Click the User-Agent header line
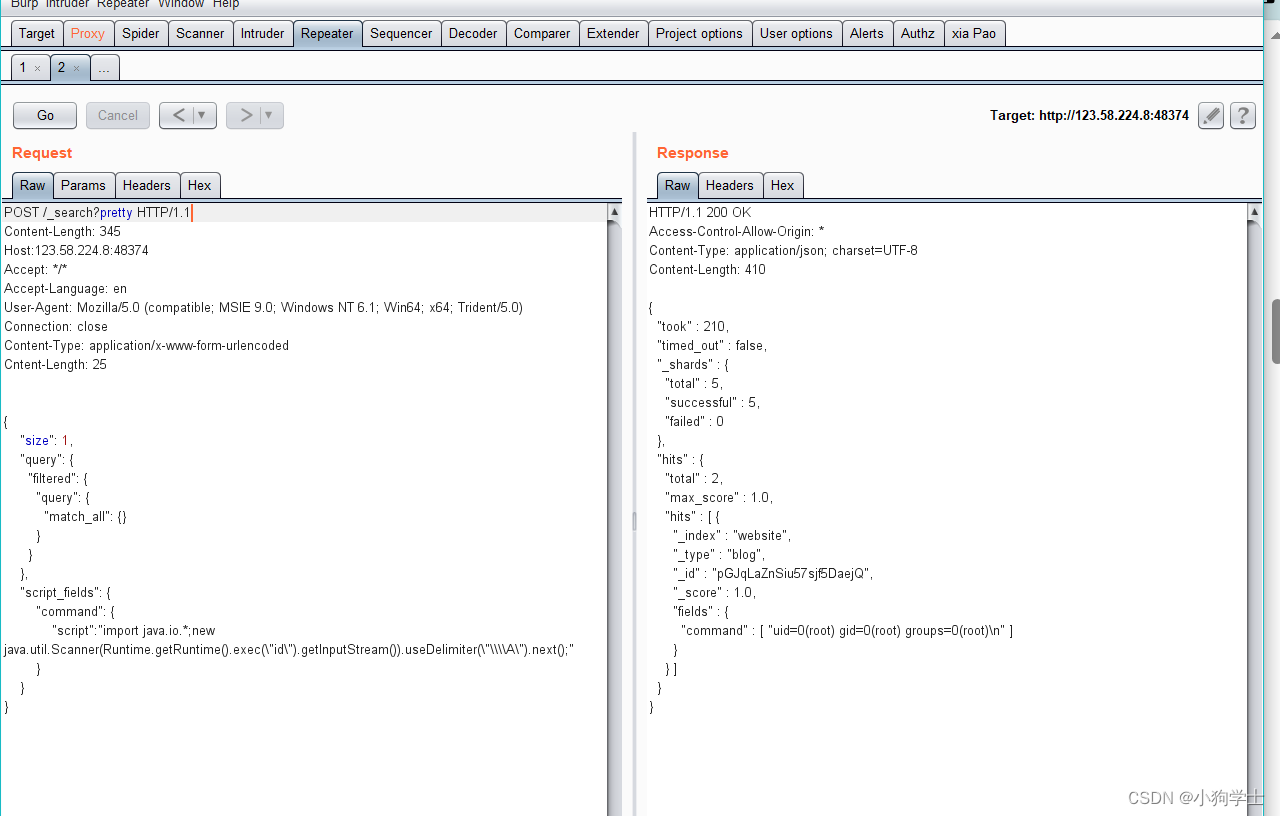Viewport: 1280px width, 816px height. point(263,308)
